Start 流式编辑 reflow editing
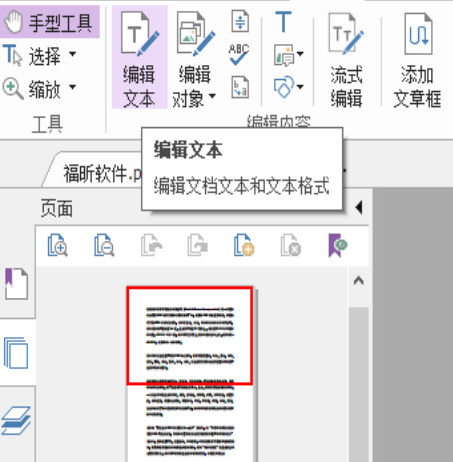This screenshot has height=462, width=453. point(347,59)
